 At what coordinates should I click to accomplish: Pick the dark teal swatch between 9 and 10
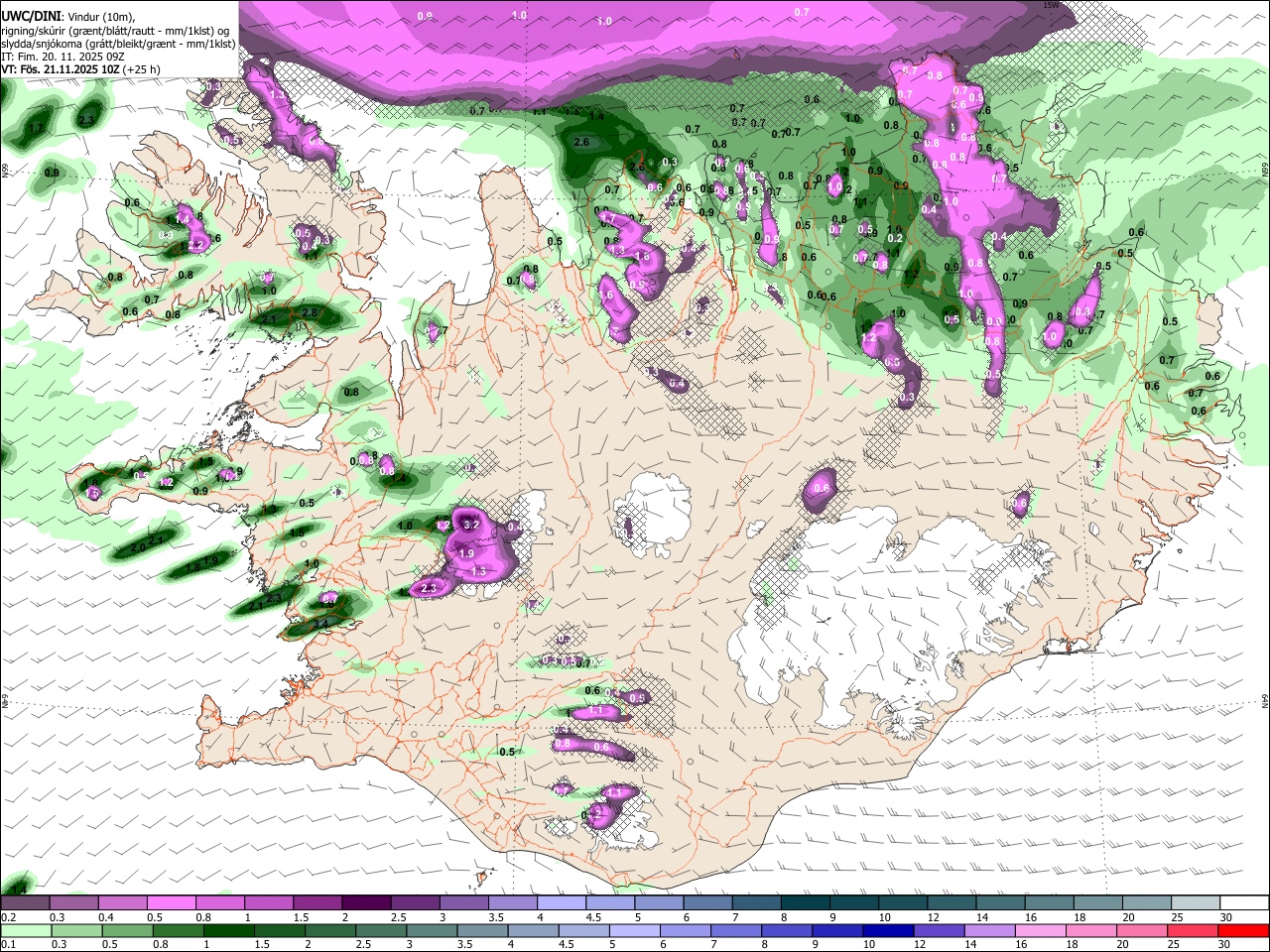853,903
